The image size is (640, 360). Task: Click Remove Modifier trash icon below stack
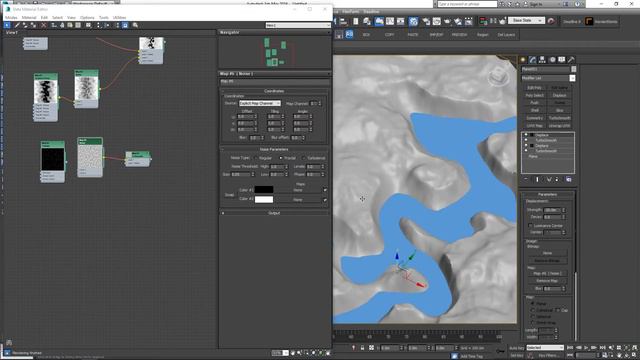click(x=557, y=180)
